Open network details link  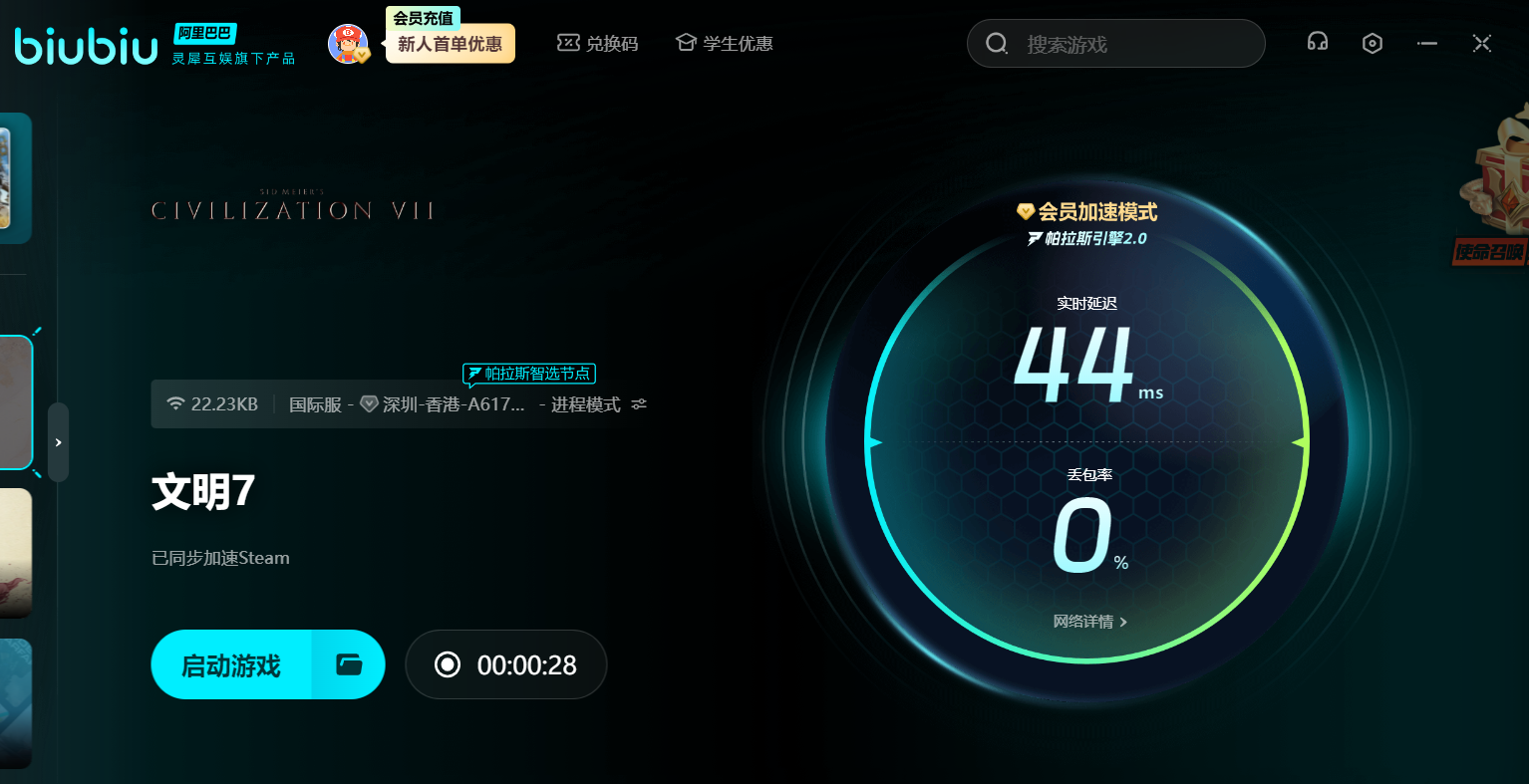1089,622
